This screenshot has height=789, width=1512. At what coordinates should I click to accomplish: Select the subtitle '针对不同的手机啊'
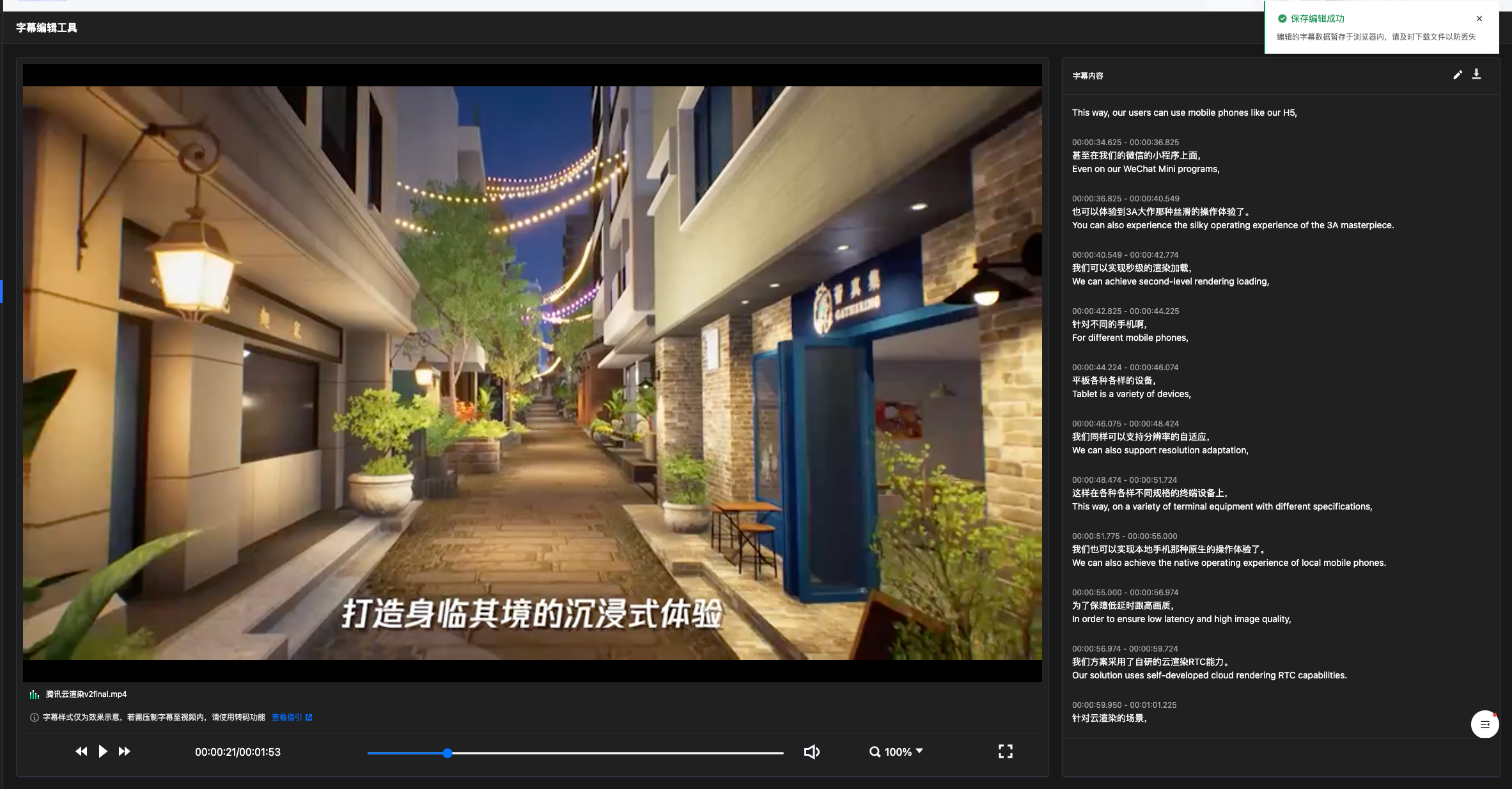[x=1109, y=324]
